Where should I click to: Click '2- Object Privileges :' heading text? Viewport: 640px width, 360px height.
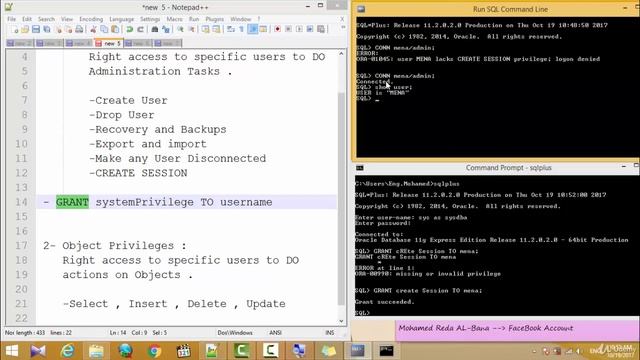pos(115,246)
